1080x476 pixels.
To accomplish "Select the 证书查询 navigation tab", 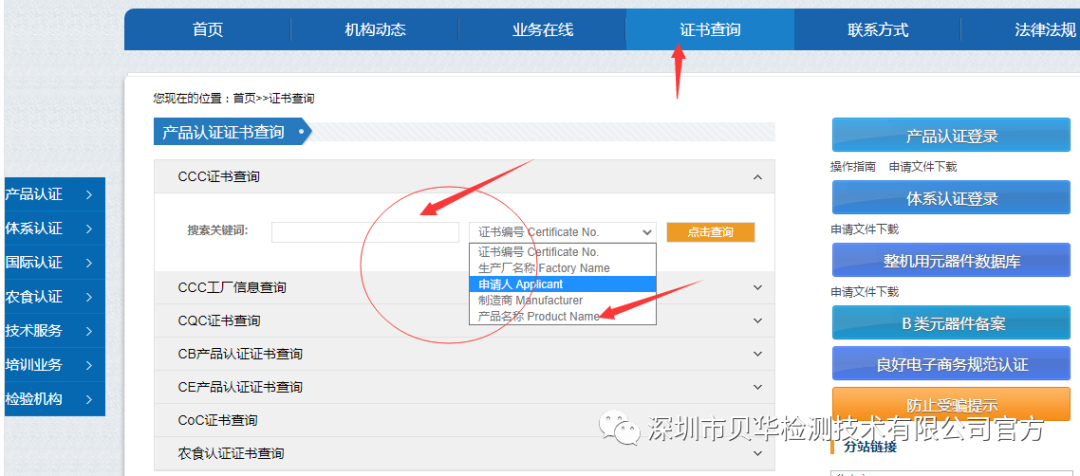I will coord(709,30).
